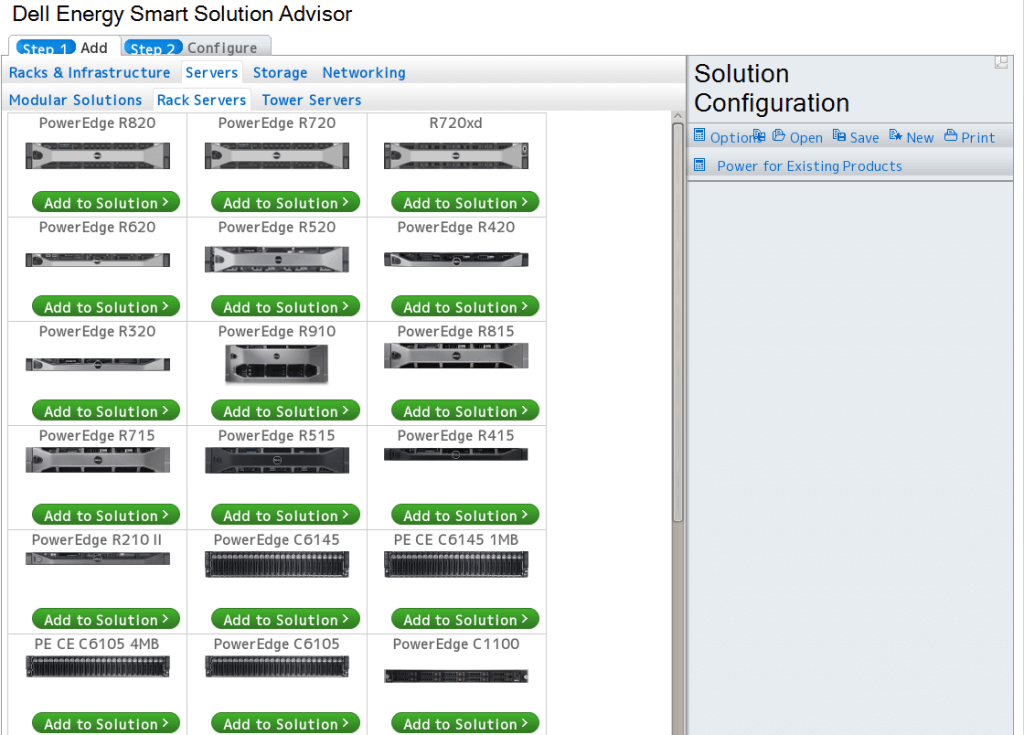Open the Storage category tab

point(280,73)
